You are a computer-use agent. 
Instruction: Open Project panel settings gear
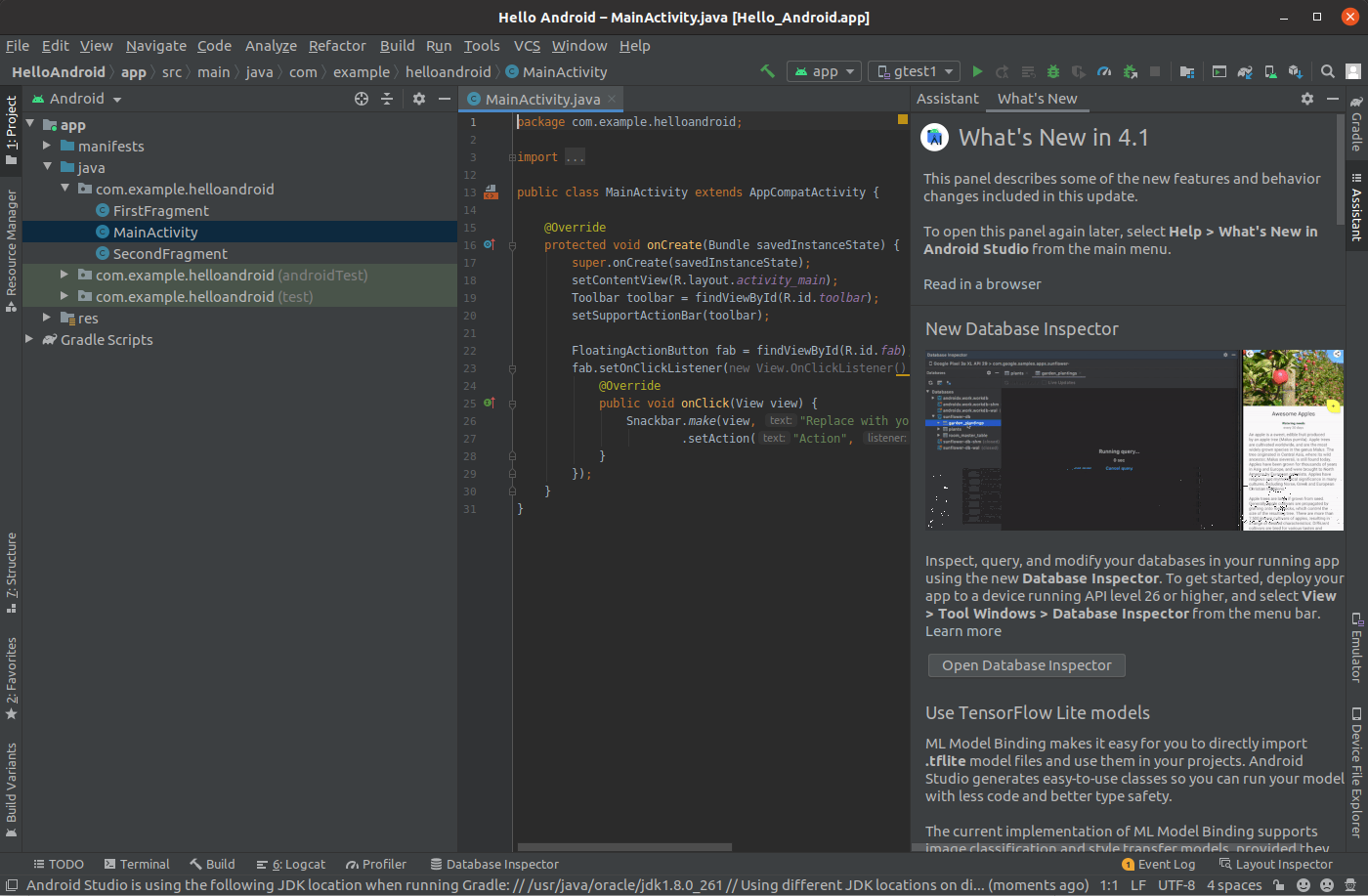(x=419, y=99)
